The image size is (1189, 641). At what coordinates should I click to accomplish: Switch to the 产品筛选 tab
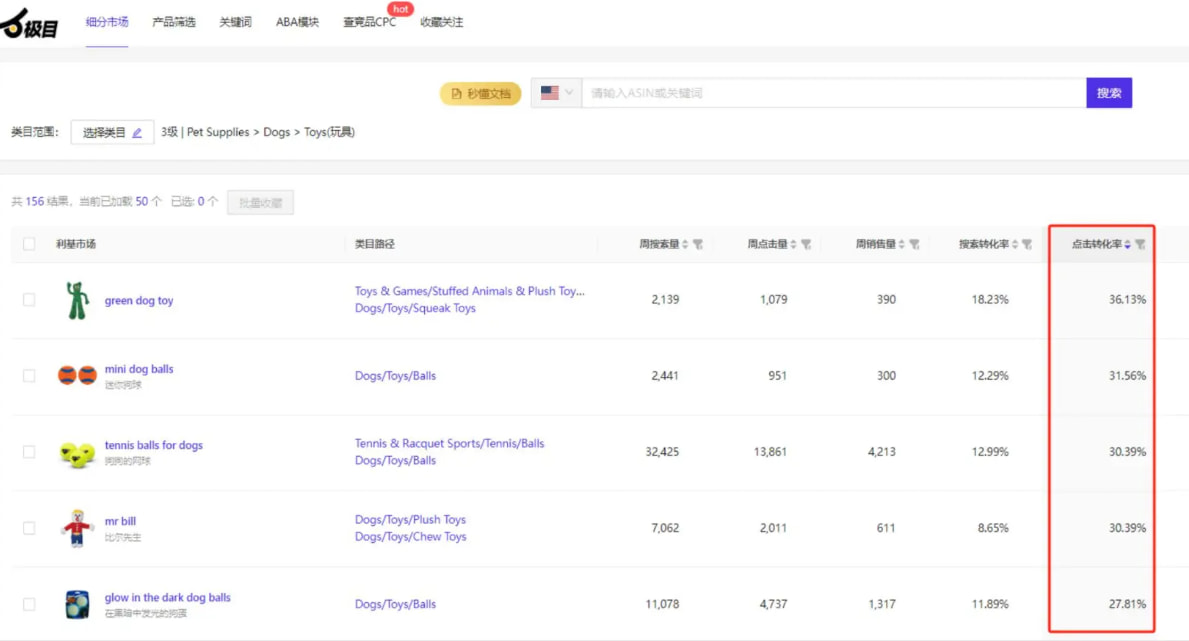tap(174, 22)
